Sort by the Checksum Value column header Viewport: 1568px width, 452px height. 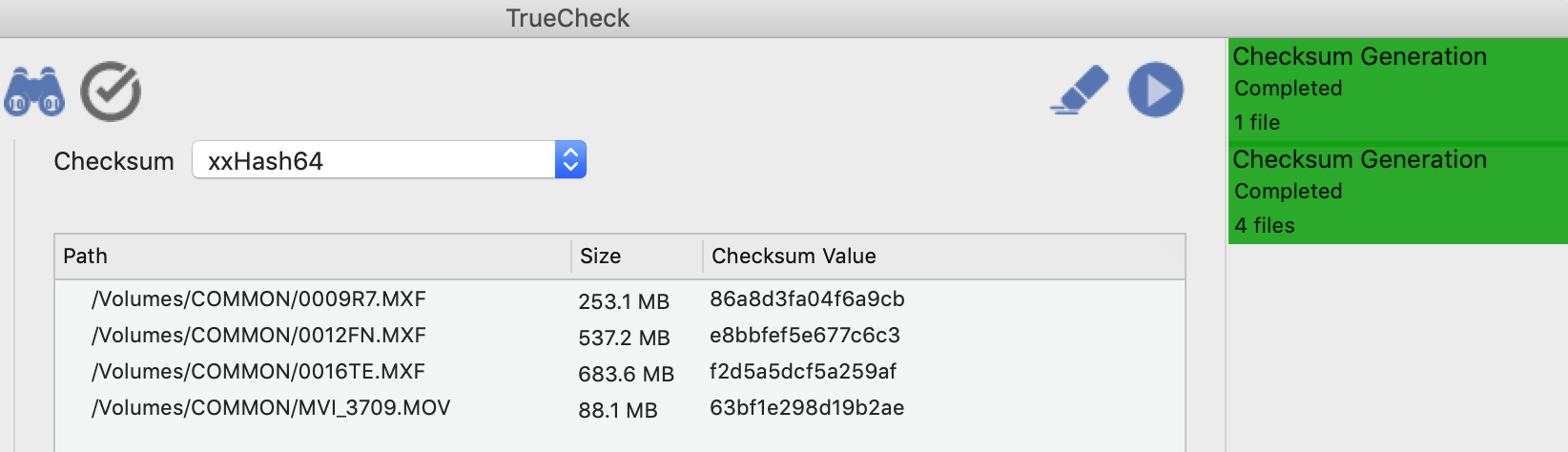(x=944, y=257)
